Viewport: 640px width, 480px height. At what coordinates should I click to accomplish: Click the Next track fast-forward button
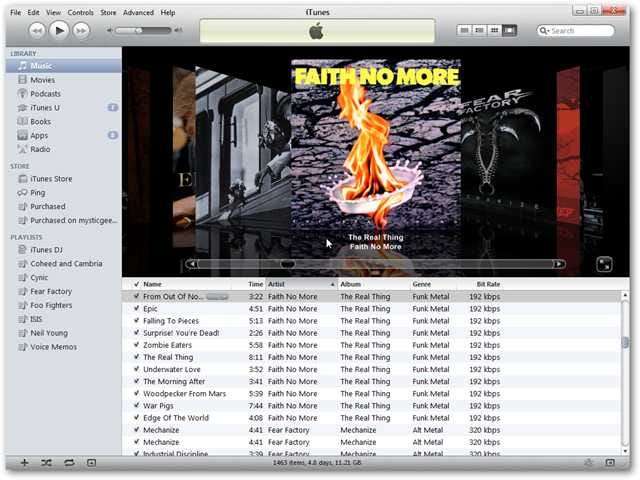[81, 31]
